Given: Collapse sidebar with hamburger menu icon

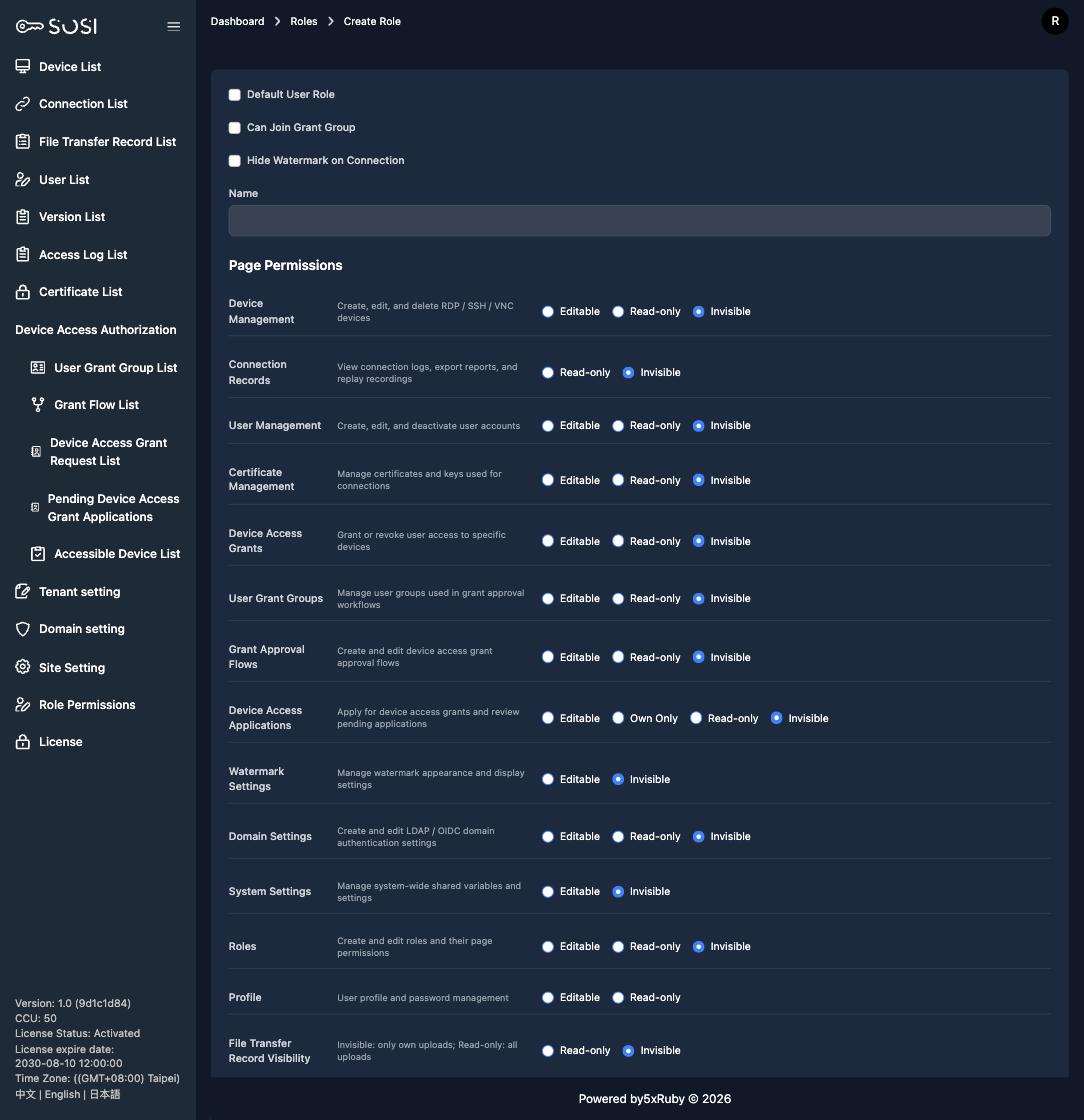Looking at the screenshot, I should [x=174, y=26].
